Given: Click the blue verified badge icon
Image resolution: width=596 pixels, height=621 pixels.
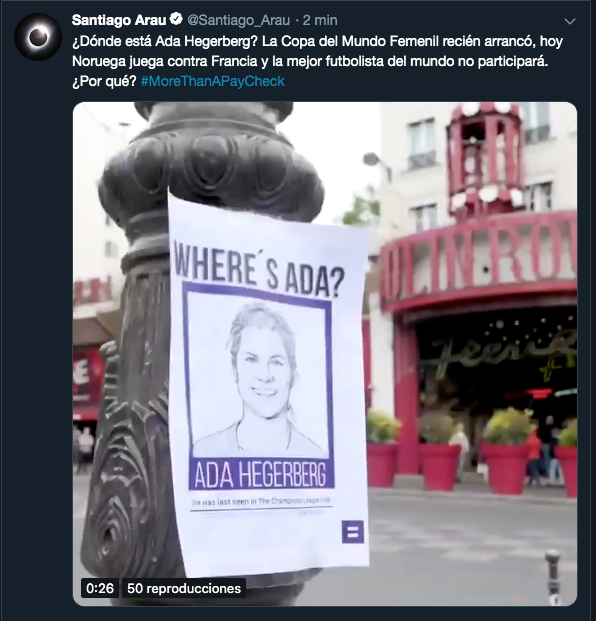Looking at the screenshot, I should coord(176,19).
